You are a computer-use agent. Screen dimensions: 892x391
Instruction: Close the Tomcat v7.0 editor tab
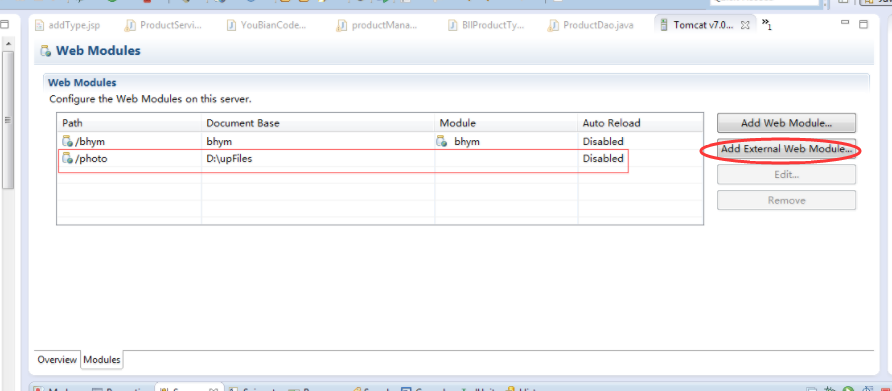[x=745, y=26]
